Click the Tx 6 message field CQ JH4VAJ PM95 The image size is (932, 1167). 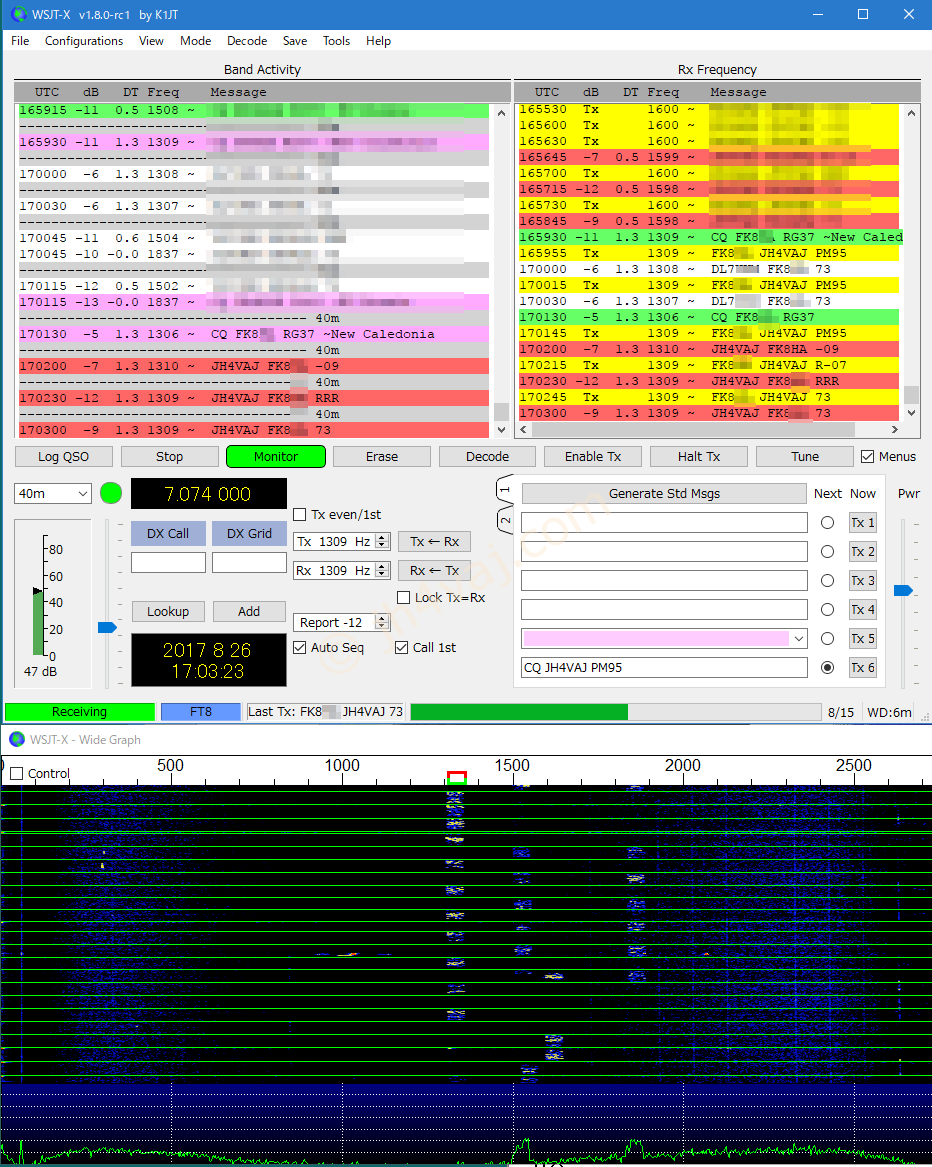[x=664, y=668]
